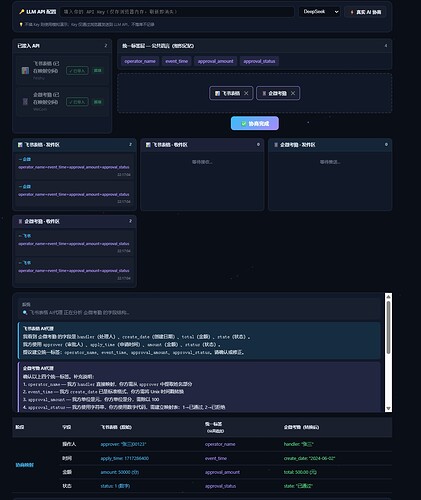Click the status: 1 cell in the mapping table
This screenshot has width=421, height=500.
tap(115, 486)
